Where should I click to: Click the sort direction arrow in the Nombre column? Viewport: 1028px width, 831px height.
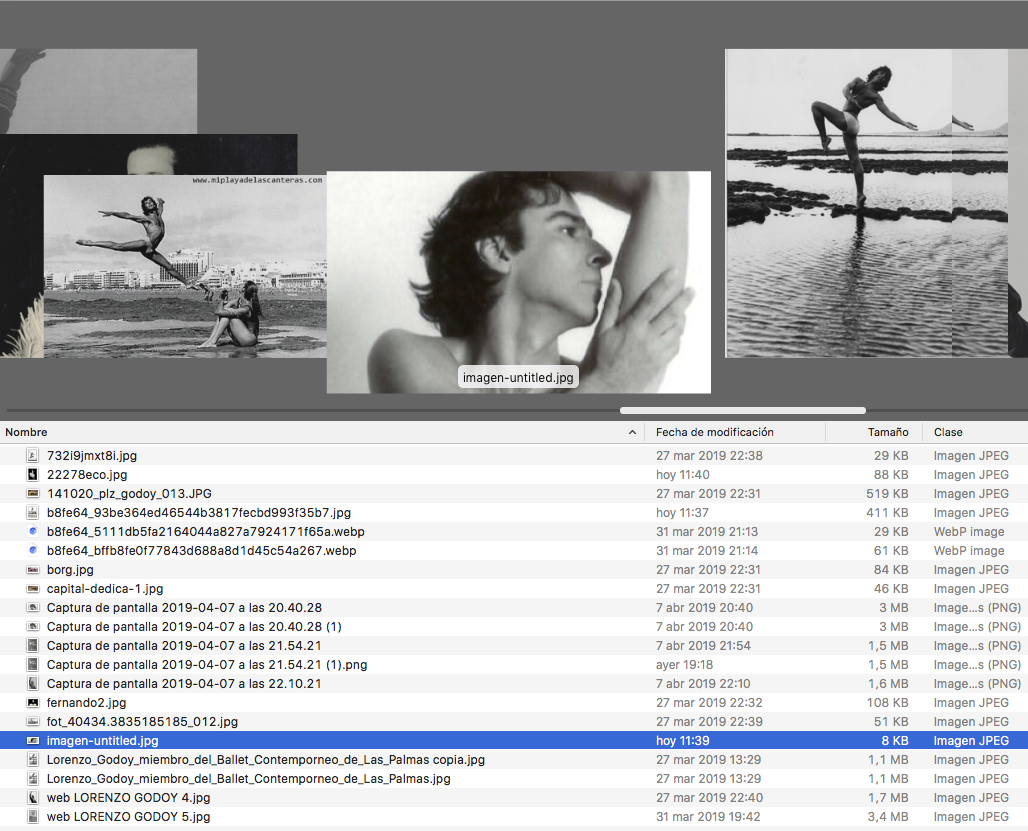[632, 433]
